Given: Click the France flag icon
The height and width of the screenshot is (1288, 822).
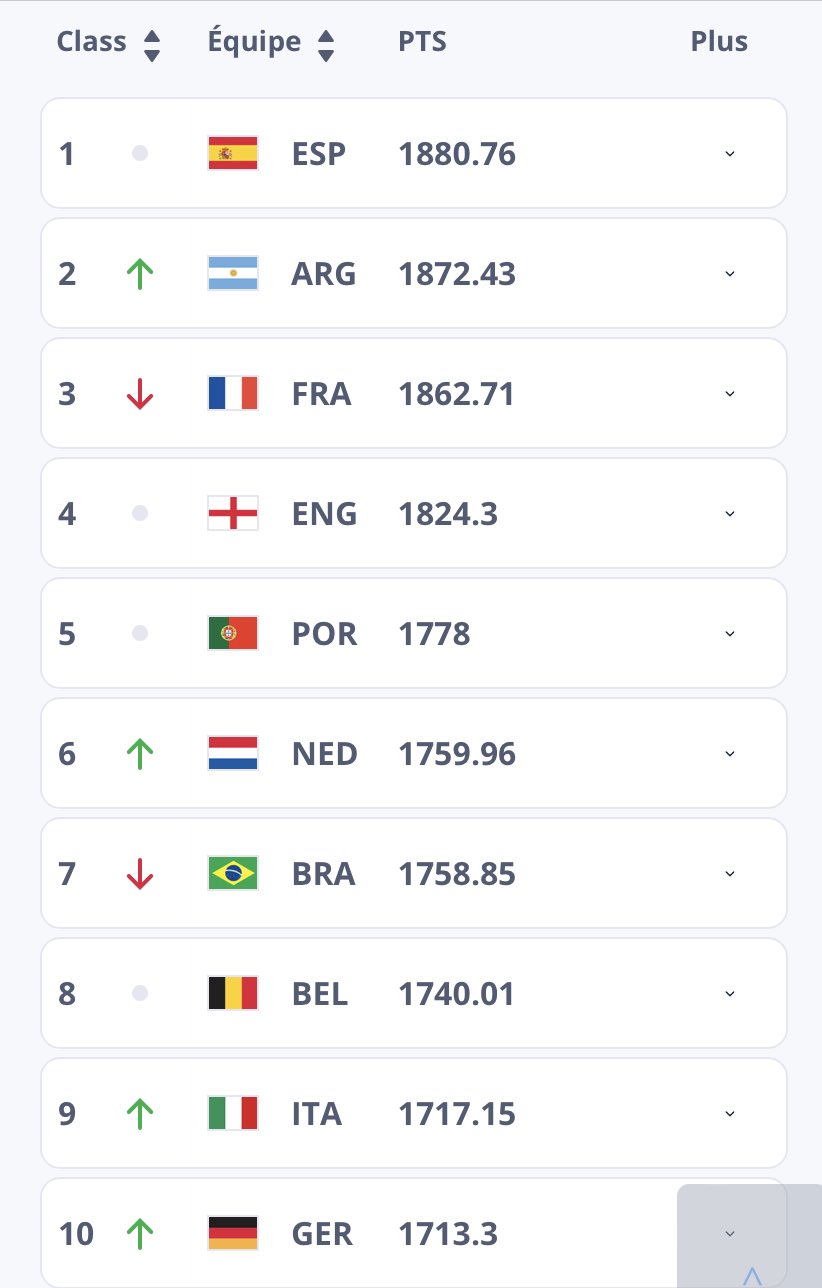Looking at the screenshot, I should coord(233,394).
